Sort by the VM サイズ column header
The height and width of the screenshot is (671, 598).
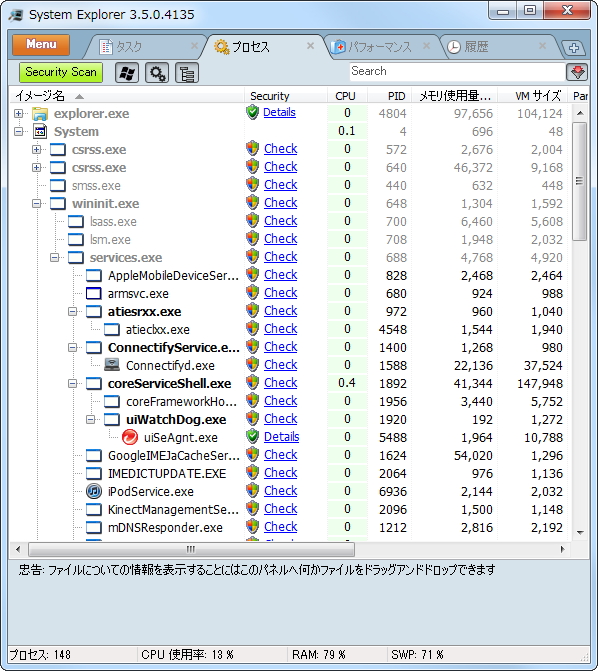pyautogui.click(x=533, y=96)
